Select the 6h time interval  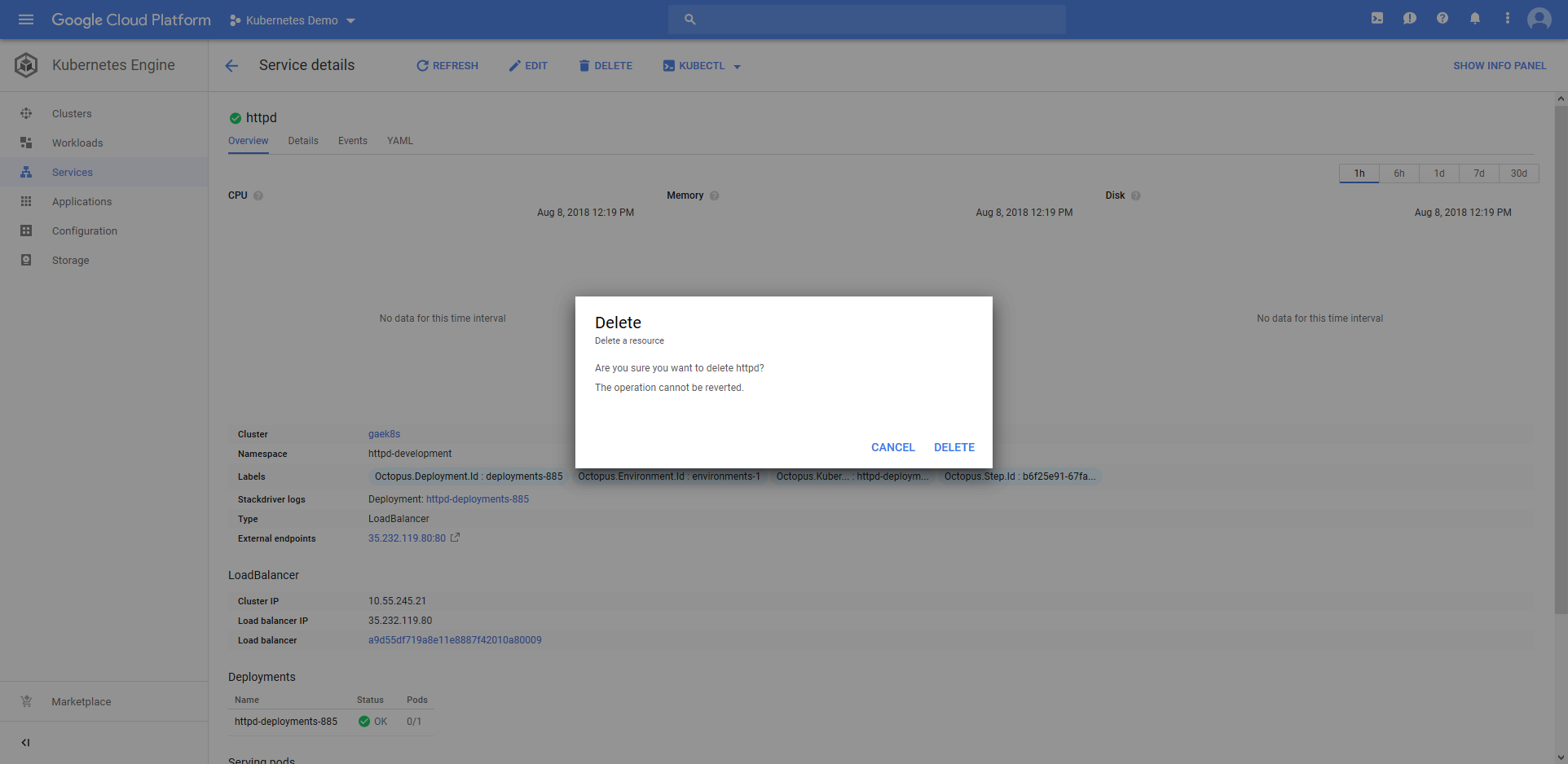[x=1398, y=173]
